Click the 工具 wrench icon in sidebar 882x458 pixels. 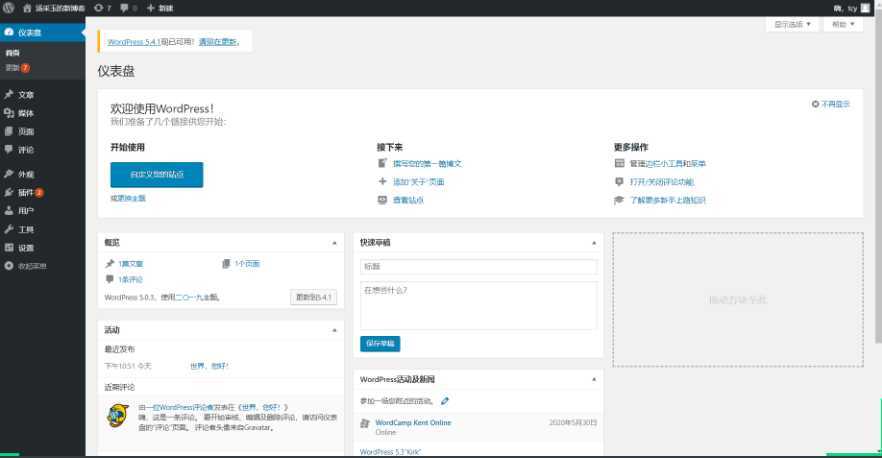[x=8, y=230]
